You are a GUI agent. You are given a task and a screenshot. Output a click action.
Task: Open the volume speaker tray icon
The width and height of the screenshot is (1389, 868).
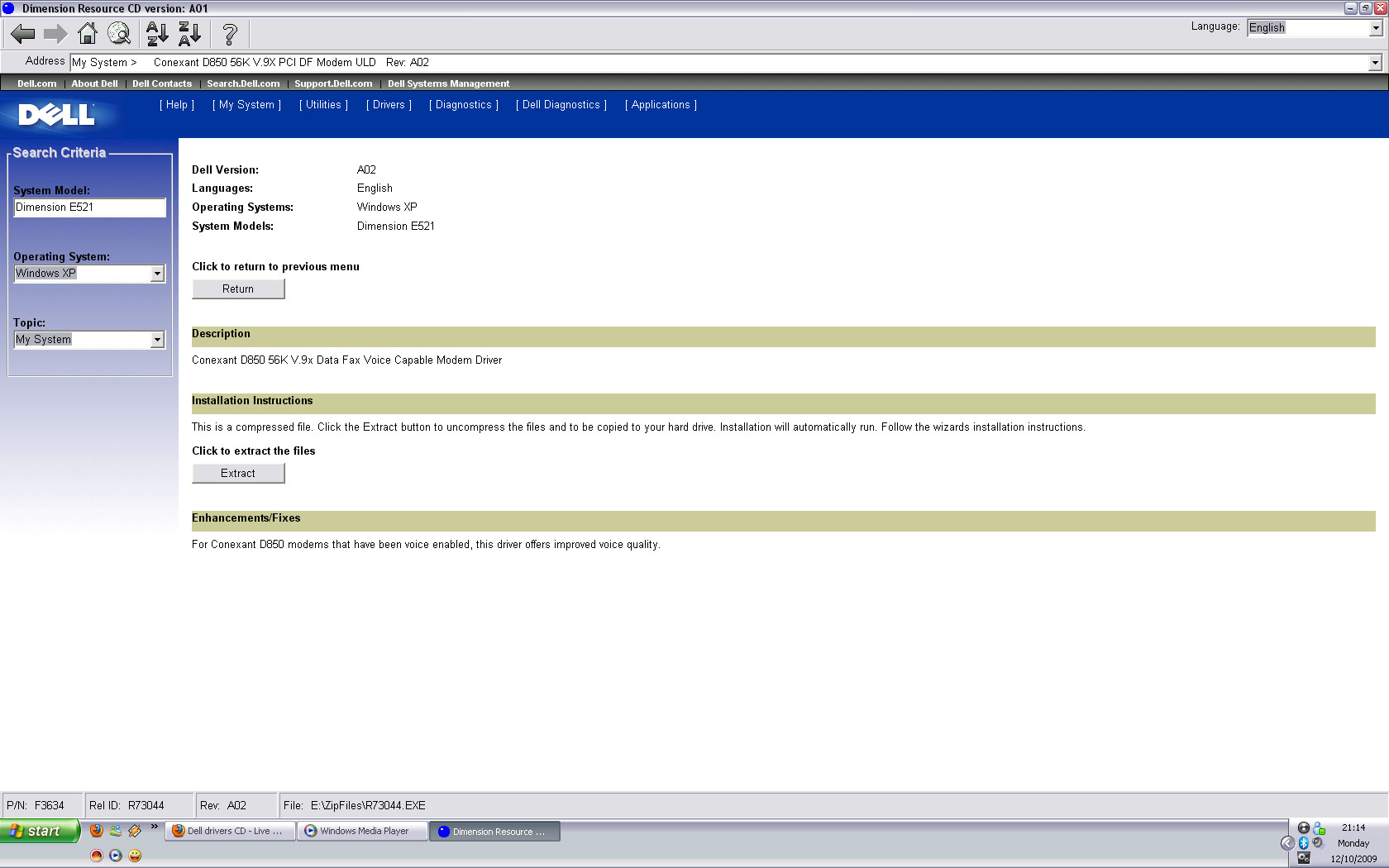tap(1318, 843)
